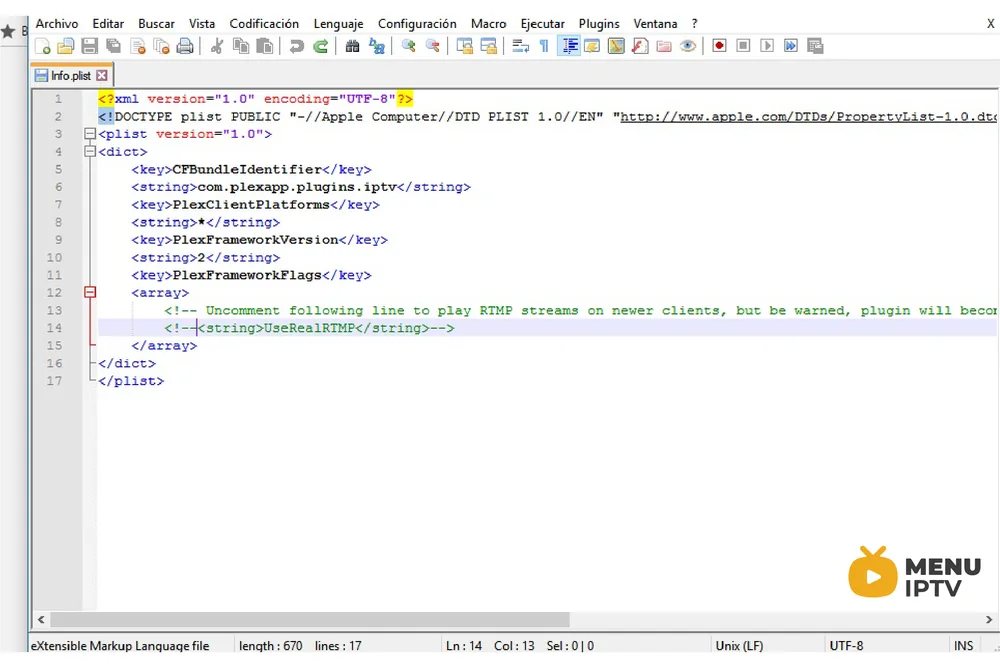Zoom out using the magnifier icon
Image resolution: width=1000 pixels, height=668 pixels.
click(432, 46)
